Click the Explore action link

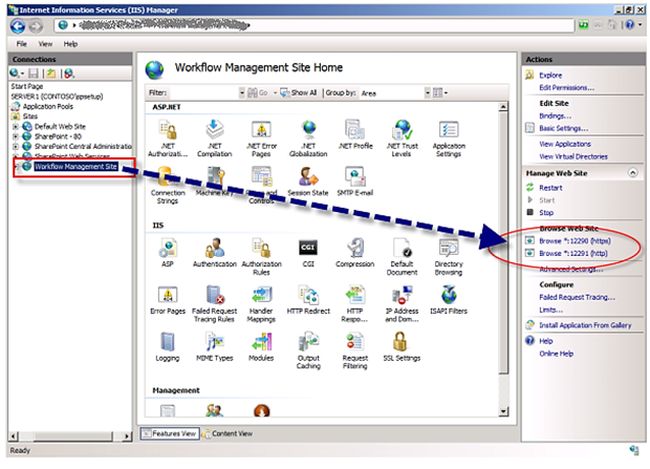point(551,75)
